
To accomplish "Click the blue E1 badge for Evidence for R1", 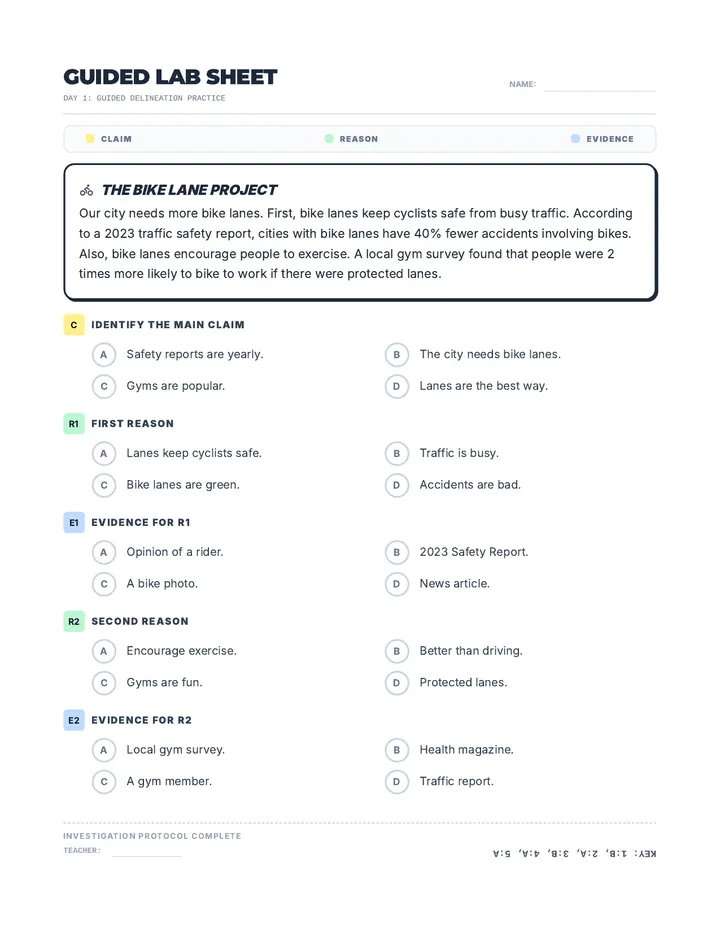I will pos(74,522).
